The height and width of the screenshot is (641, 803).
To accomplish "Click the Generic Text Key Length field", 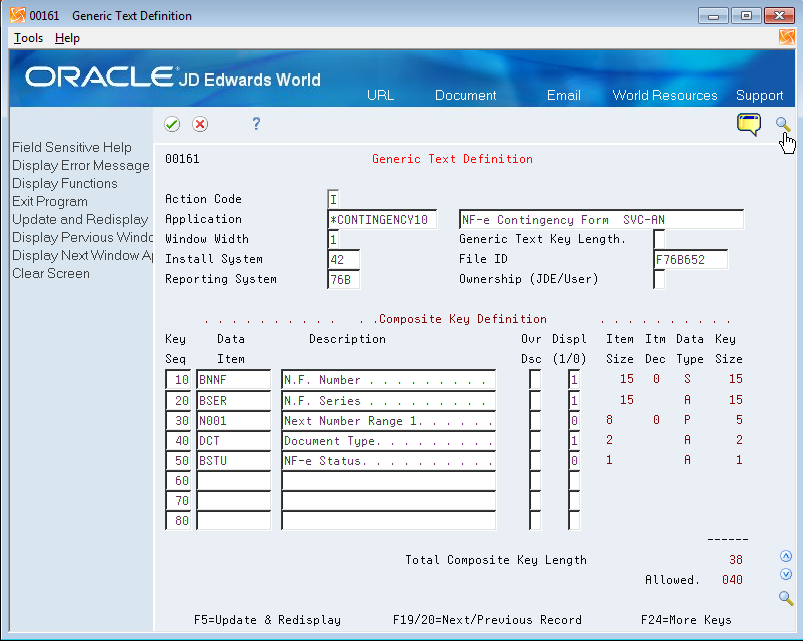I will [660, 239].
